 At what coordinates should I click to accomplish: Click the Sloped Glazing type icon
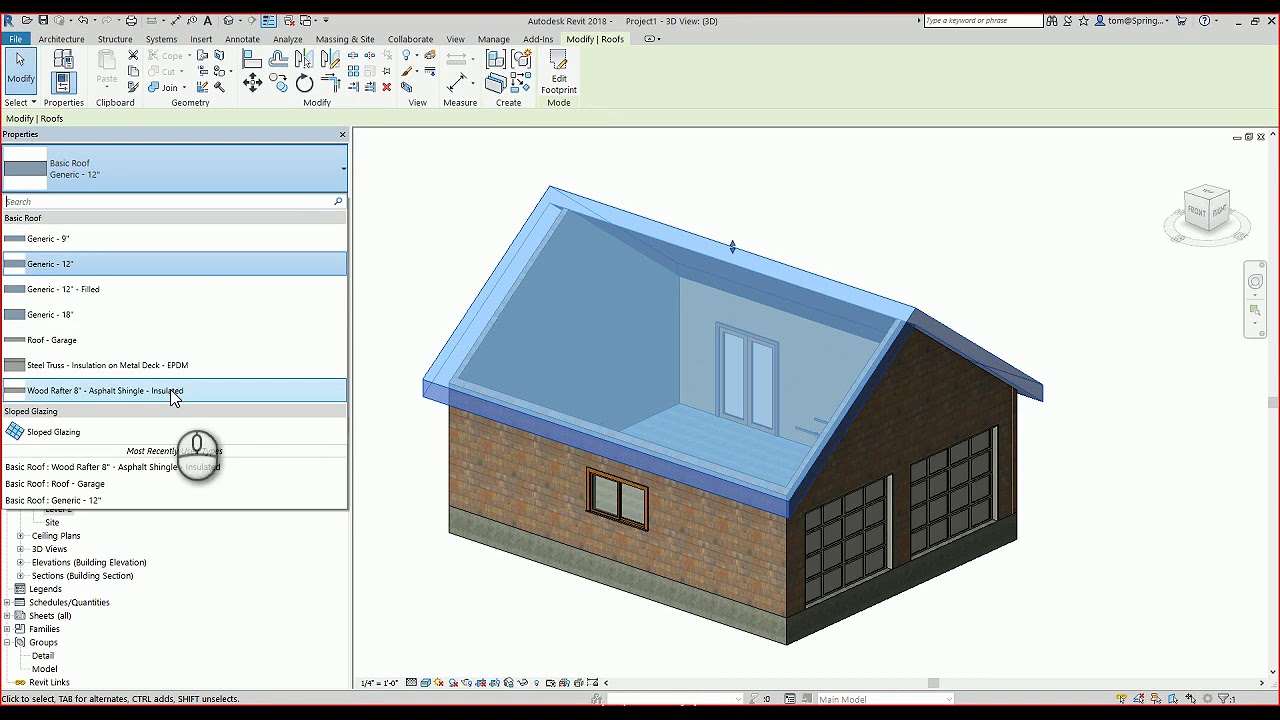[15, 431]
